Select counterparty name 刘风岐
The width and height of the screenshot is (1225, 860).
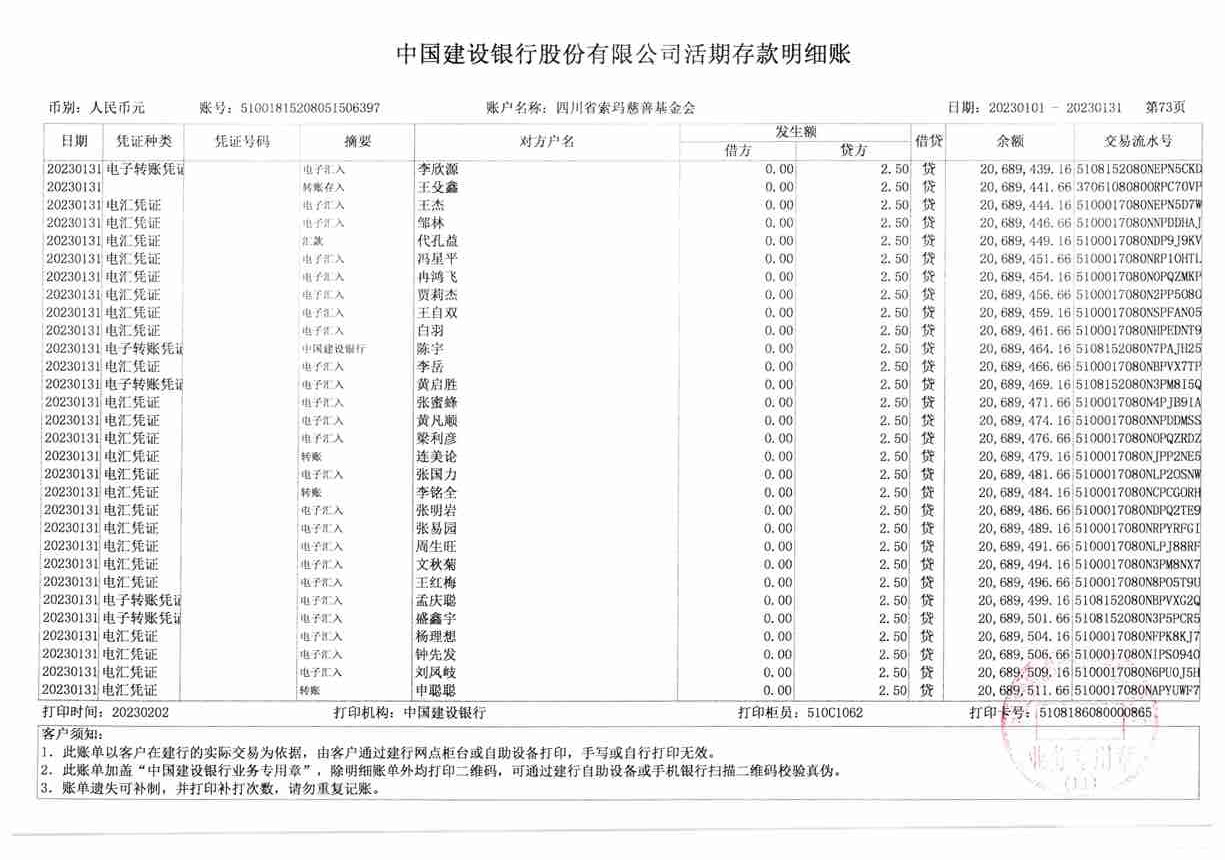tap(437, 673)
